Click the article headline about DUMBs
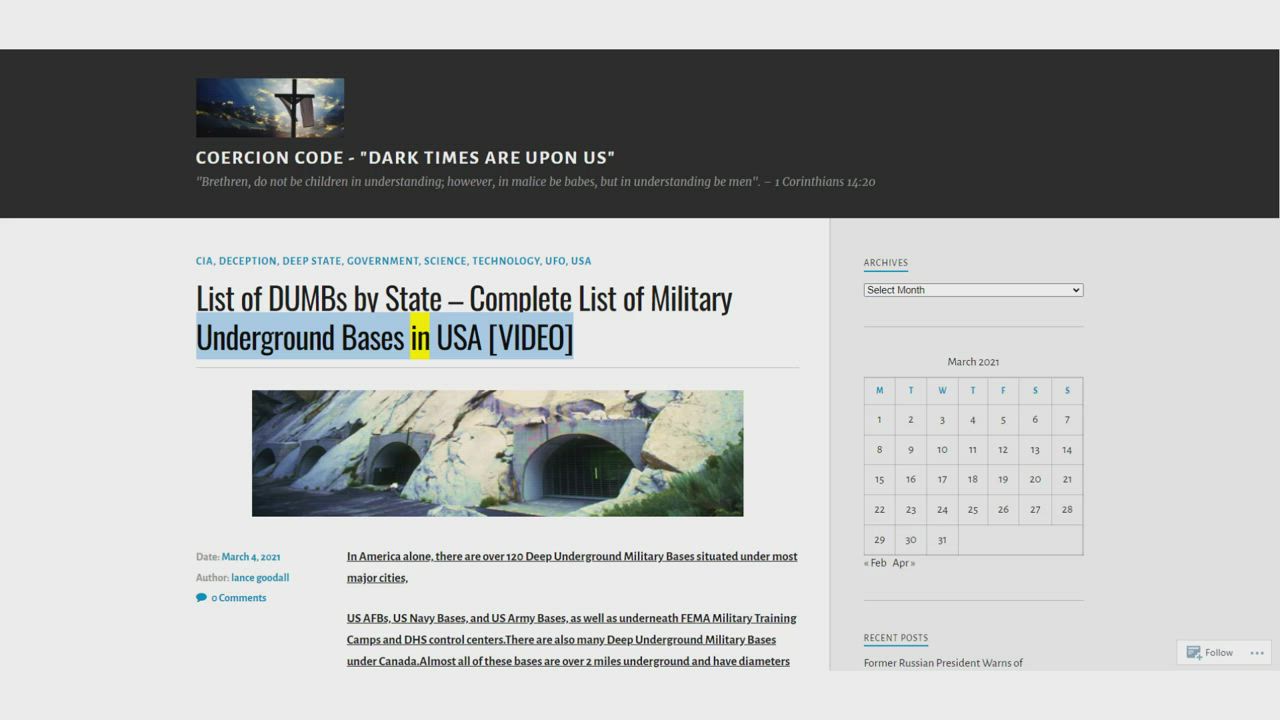1280x720 pixels. (x=464, y=318)
